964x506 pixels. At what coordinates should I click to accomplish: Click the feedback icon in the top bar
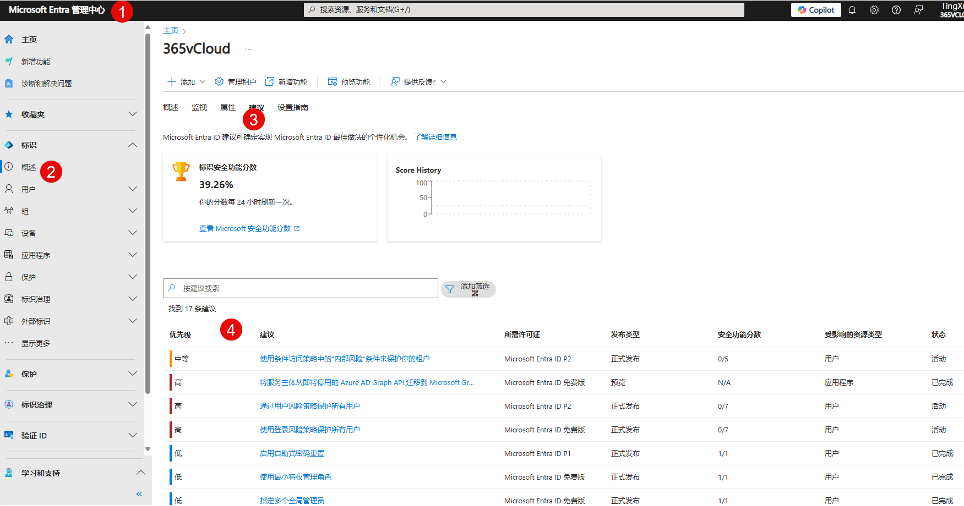tap(919, 10)
